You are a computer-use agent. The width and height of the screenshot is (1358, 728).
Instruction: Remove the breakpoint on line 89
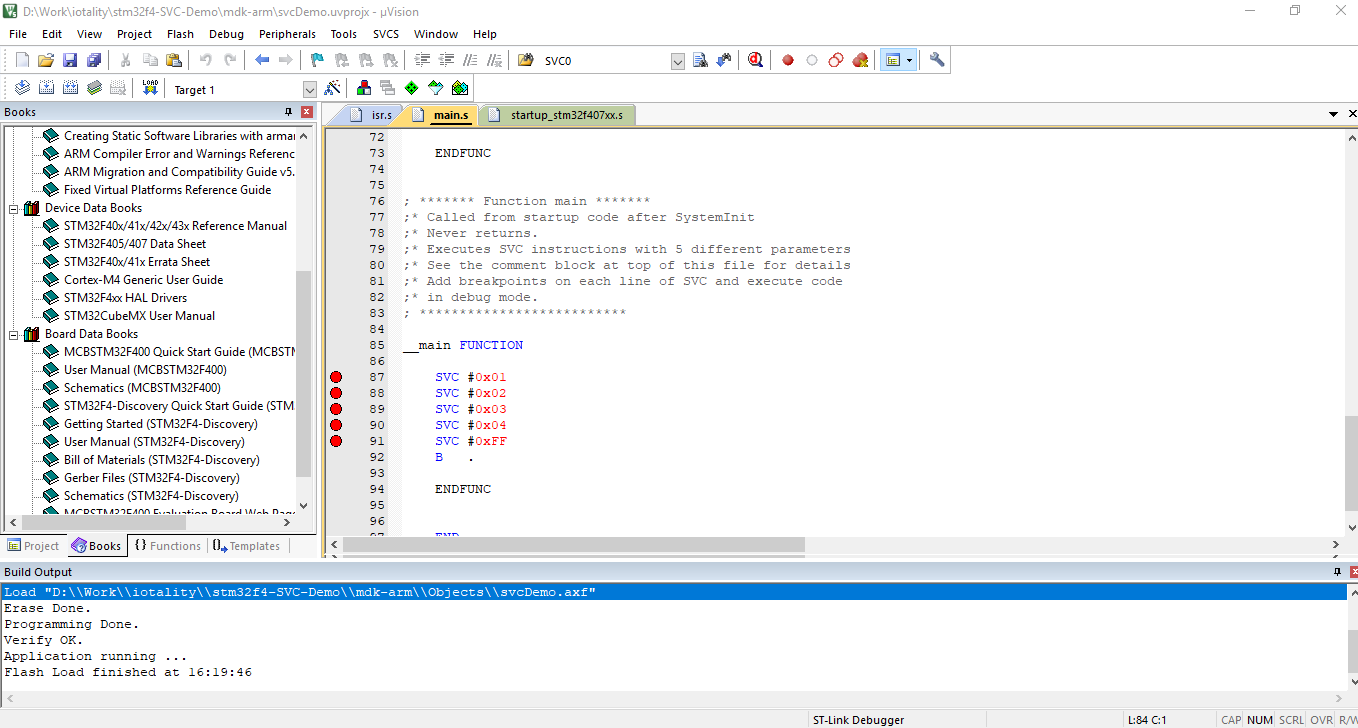pyautogui.click(x=336, y=409)
